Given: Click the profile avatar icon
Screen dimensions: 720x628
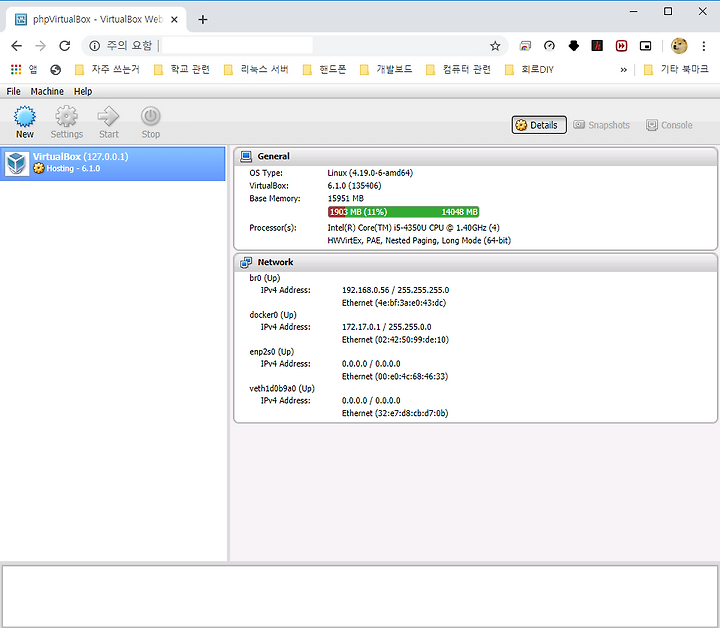Looking at the screenshot, I should point(679,45).
